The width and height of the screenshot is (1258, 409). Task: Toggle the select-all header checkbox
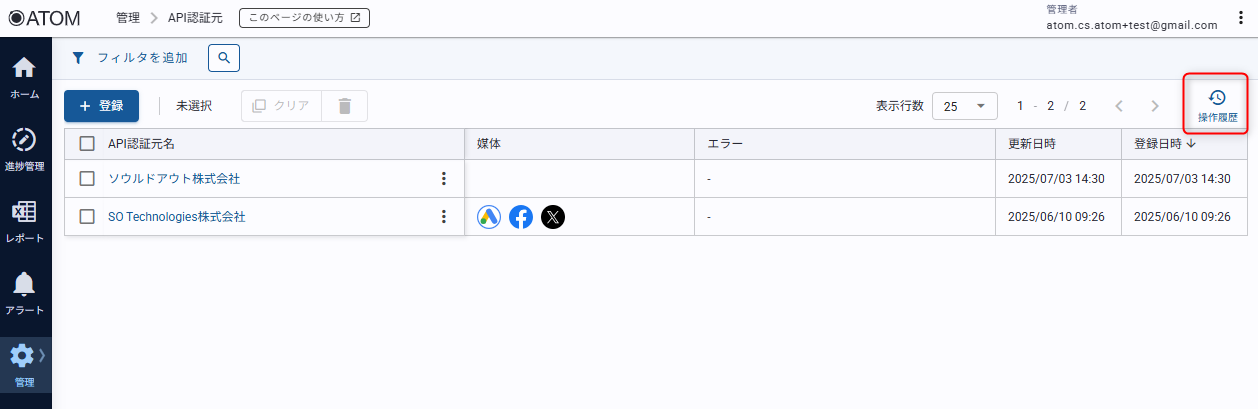(x=87, y=144)
